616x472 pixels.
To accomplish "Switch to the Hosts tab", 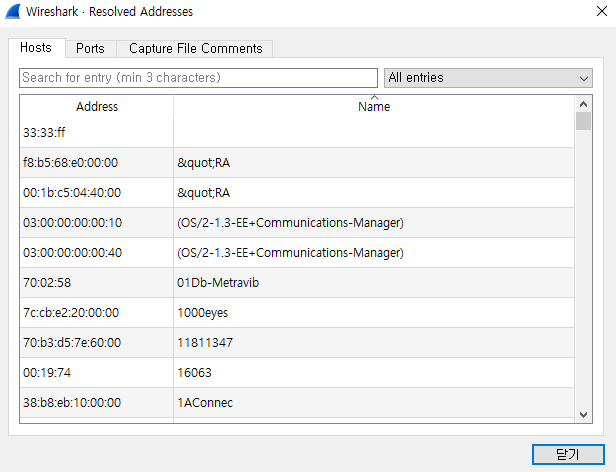I will [36, 48].
